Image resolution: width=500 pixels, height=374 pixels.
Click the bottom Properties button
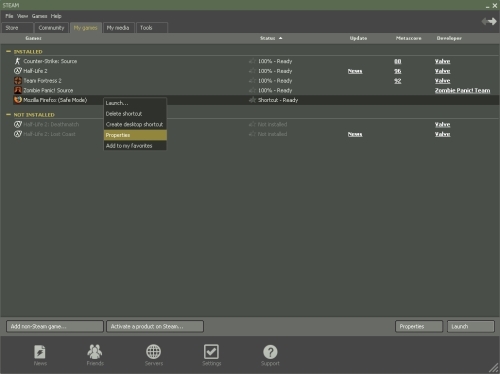click(419, 326)
